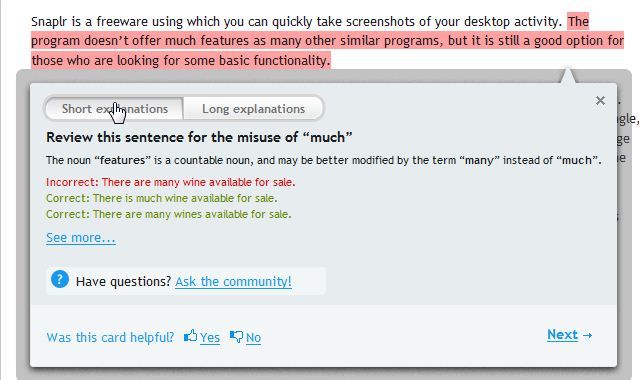Switch to the Long explanations tab
The image size is (639, 380).
pyautogui.click(x=253, y=109)
